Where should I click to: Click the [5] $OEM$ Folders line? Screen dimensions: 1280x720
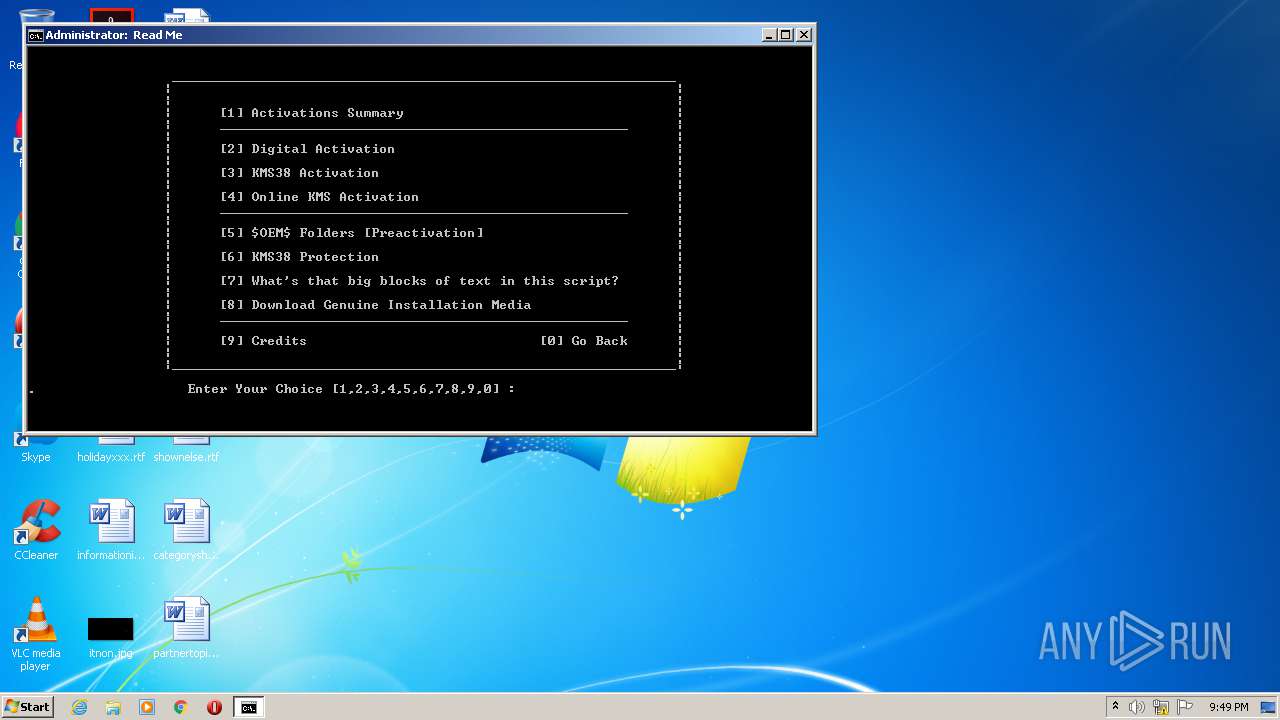(352, 233)
